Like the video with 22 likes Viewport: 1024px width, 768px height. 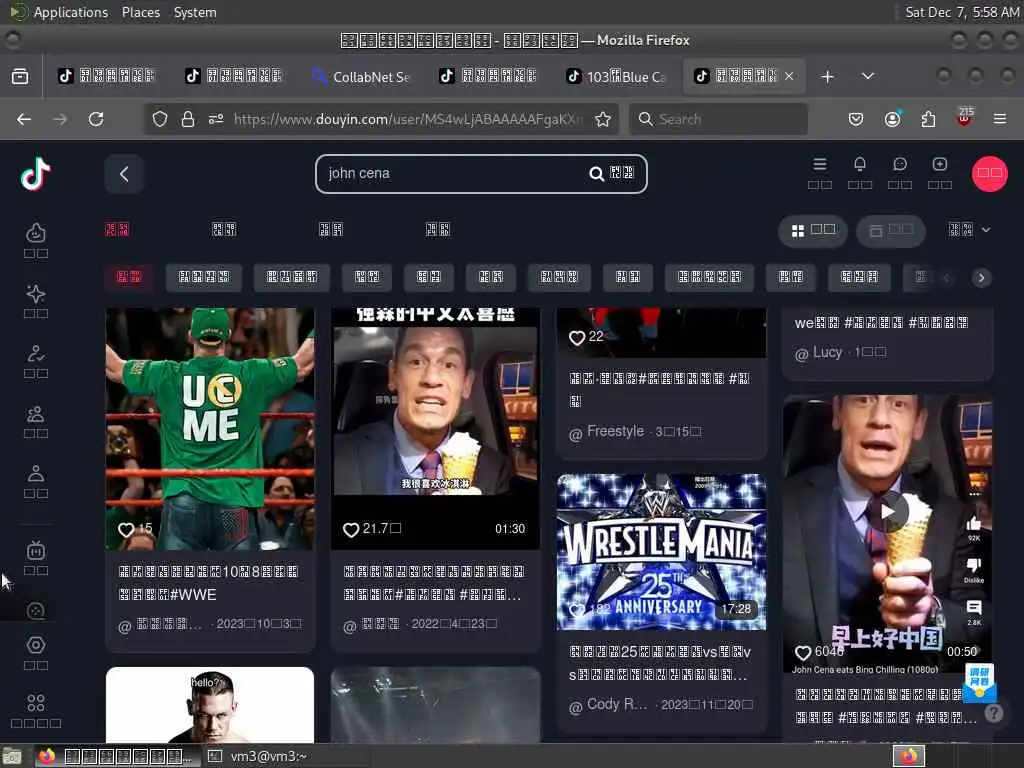click(x=577, y=338)
